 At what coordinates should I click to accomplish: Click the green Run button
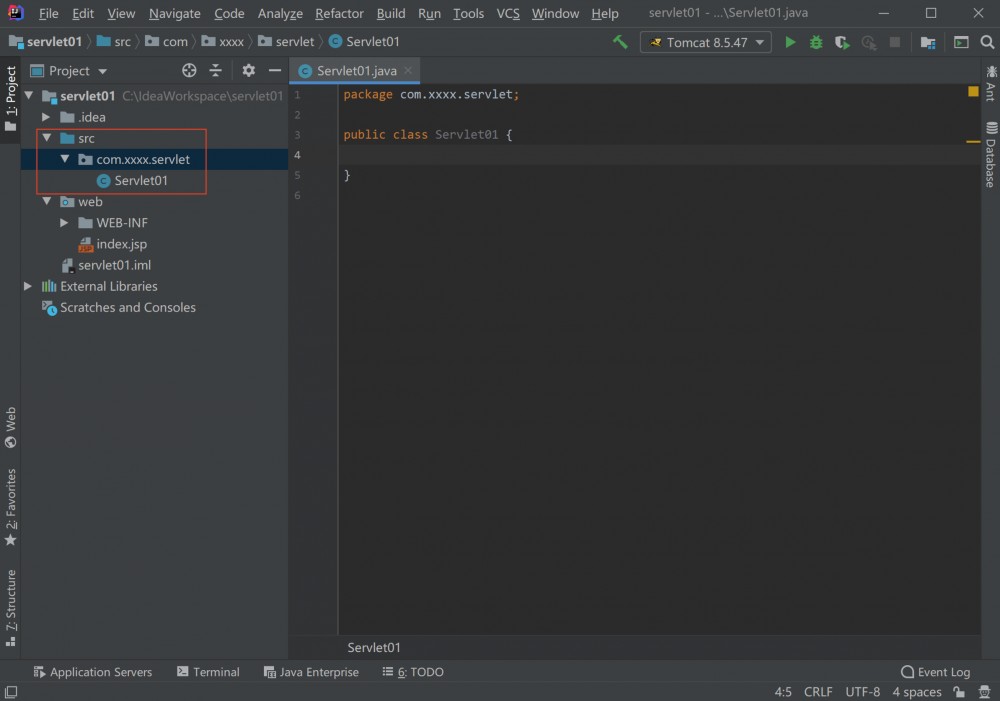(x=790, y=42)
